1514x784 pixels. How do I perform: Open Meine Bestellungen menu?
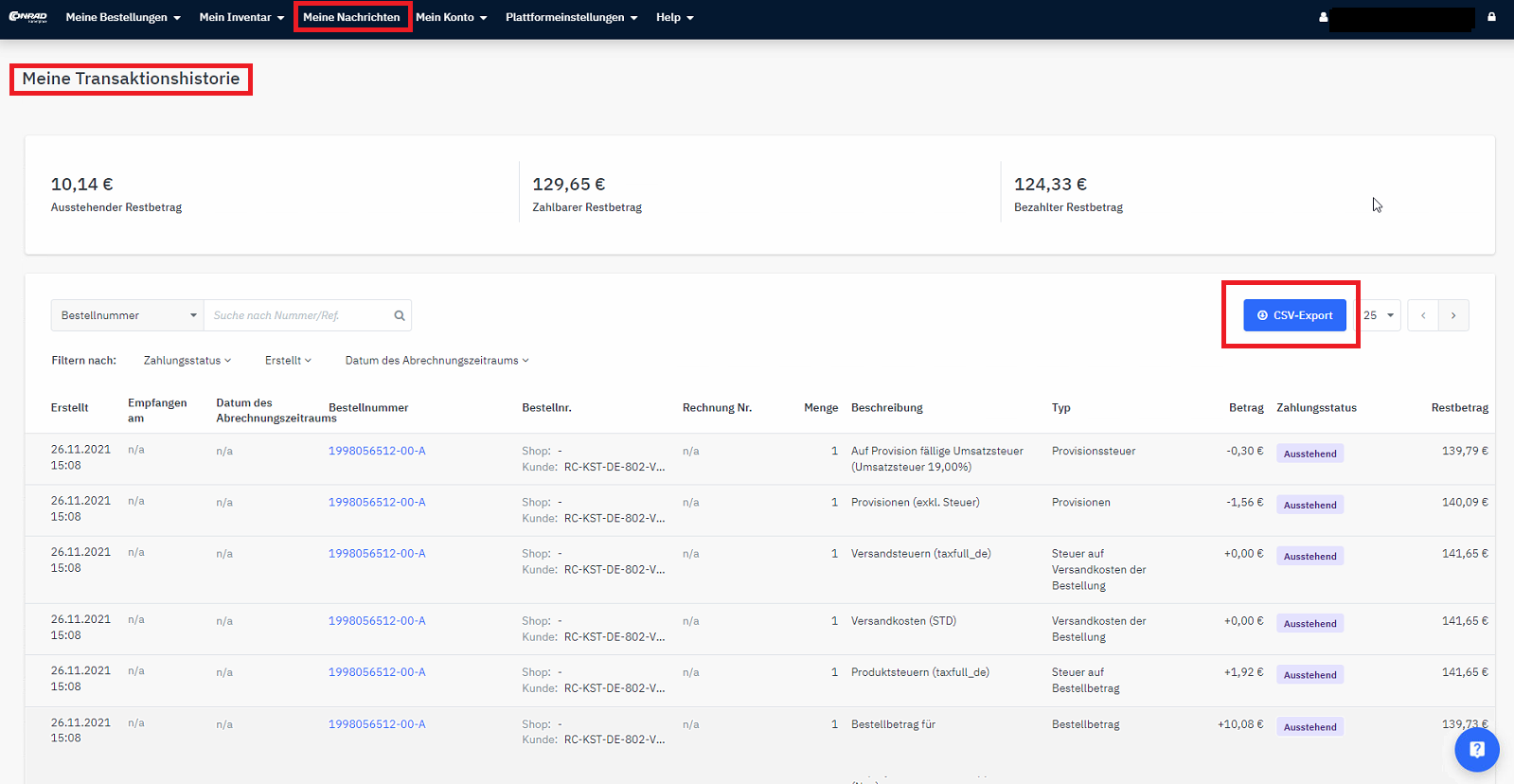(122, 17)
